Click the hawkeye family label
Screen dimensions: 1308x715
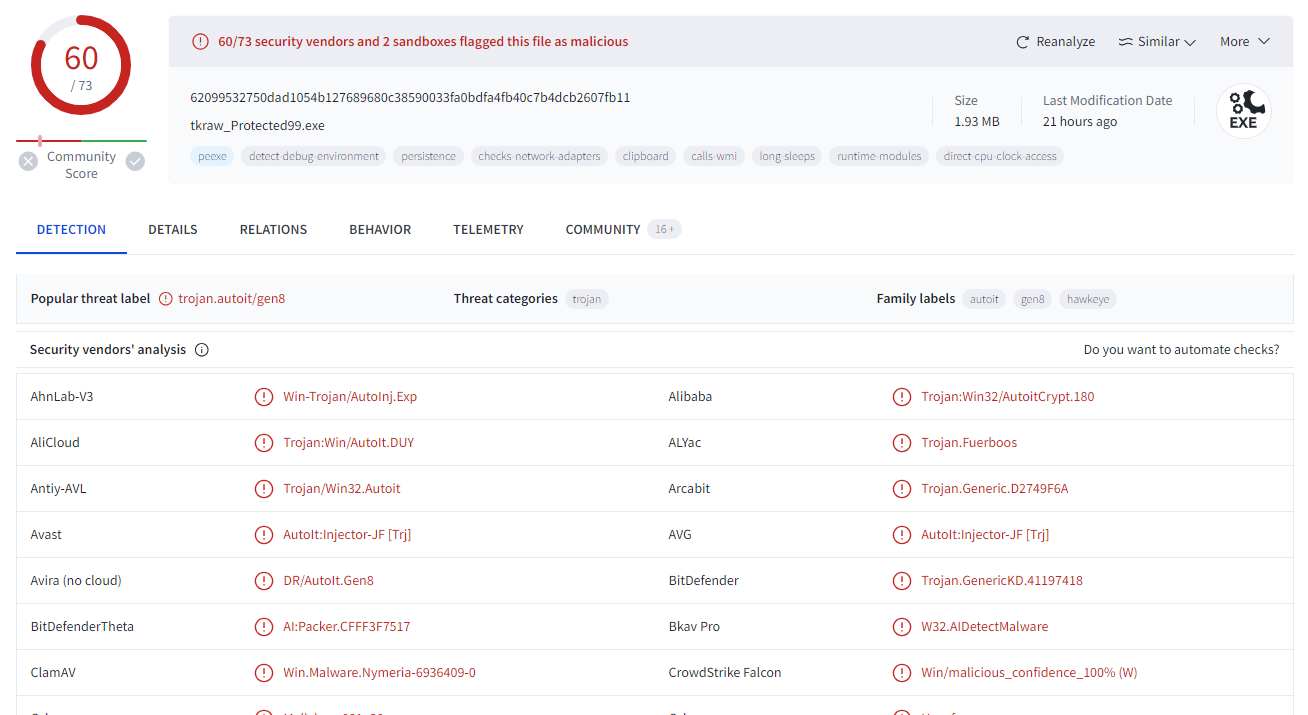tap(1087, 299)
